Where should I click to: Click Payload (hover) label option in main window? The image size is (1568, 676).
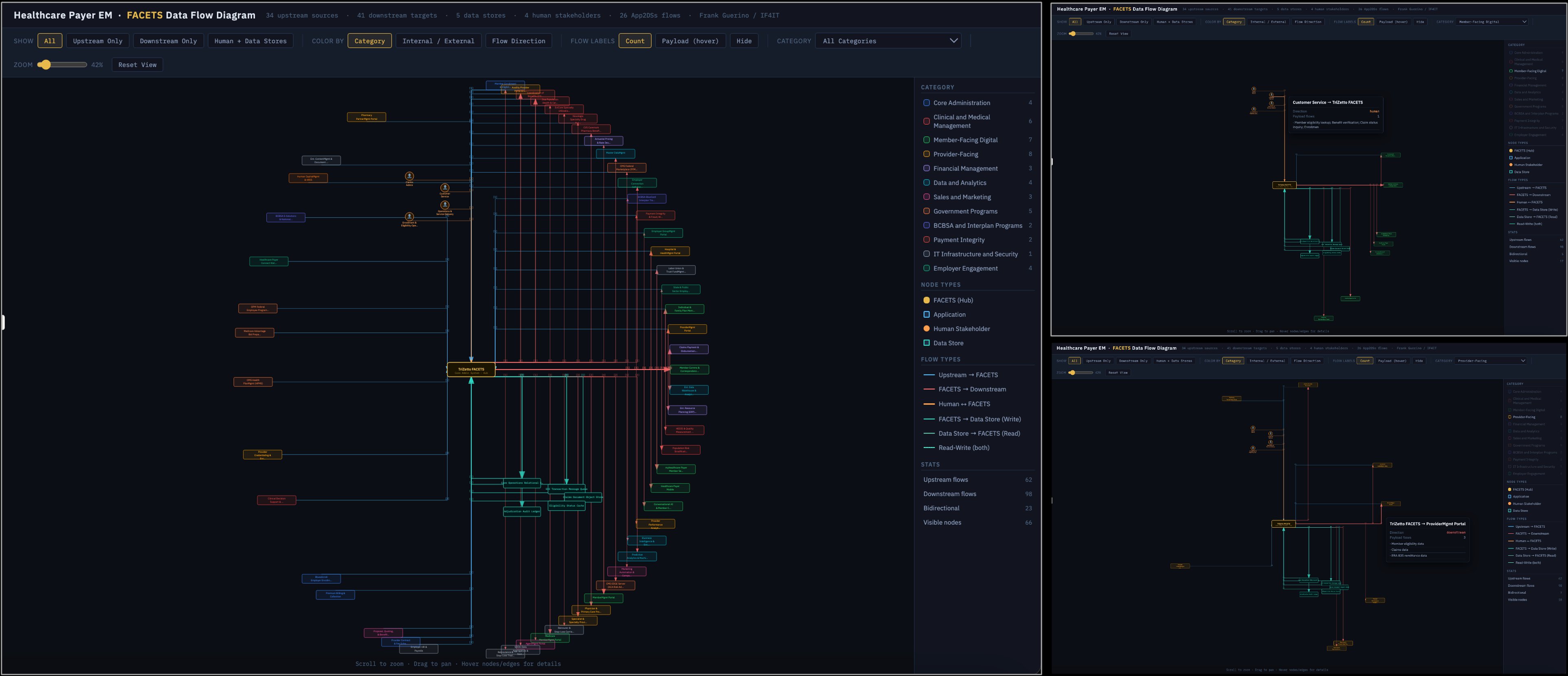coord(690,41)
